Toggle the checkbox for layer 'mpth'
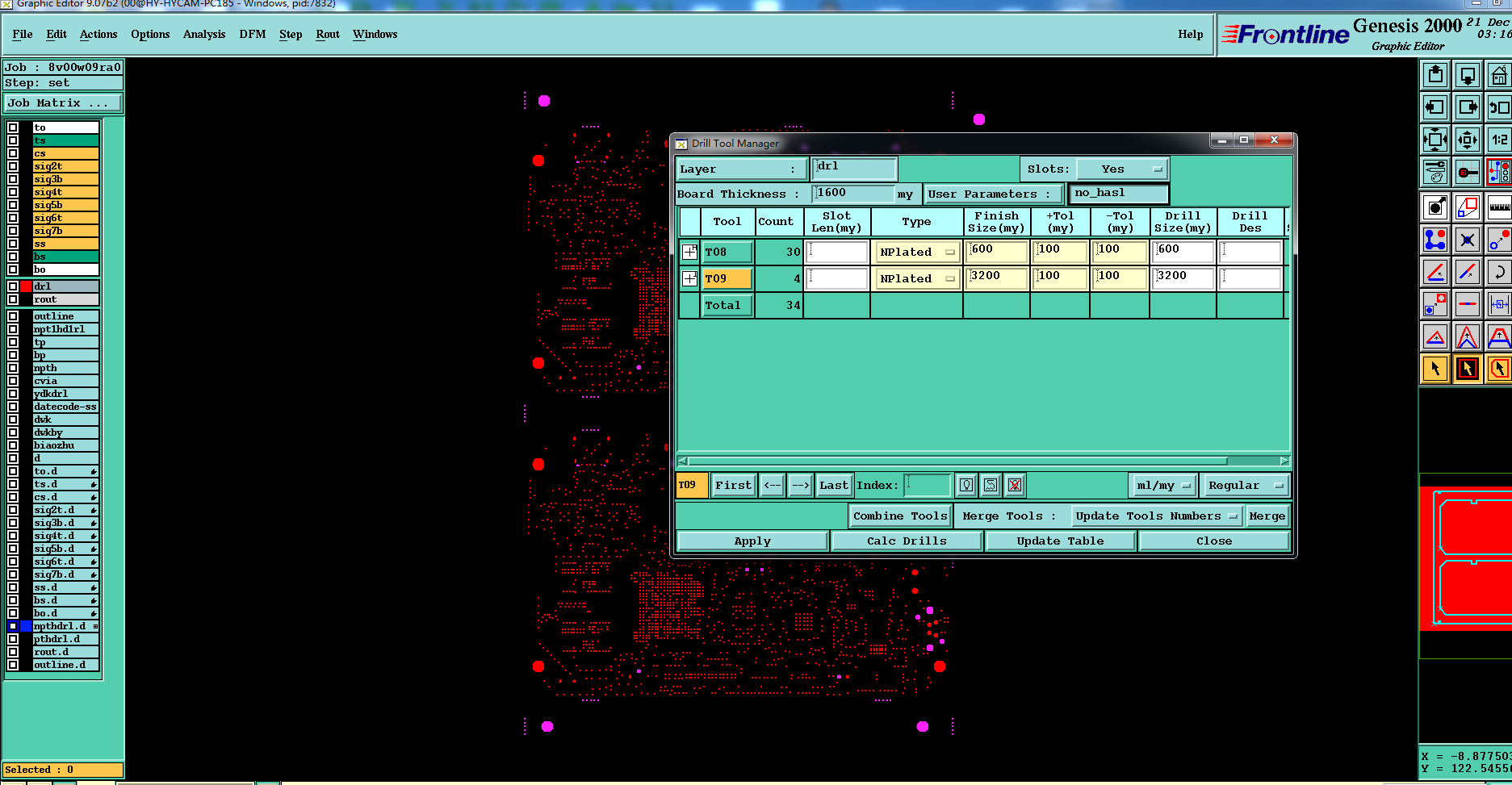 coord(13,368)
